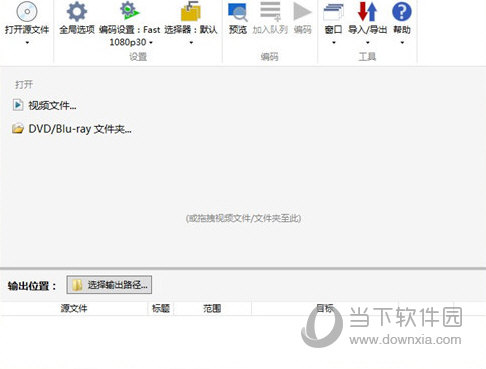Click the 标题 column header

pos(161,308)
